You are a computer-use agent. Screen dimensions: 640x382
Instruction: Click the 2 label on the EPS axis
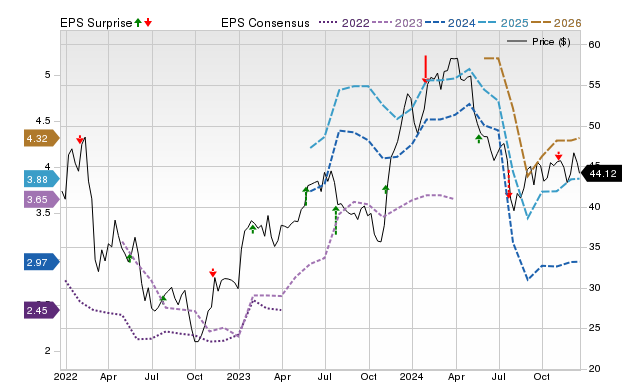click(48, 351)
